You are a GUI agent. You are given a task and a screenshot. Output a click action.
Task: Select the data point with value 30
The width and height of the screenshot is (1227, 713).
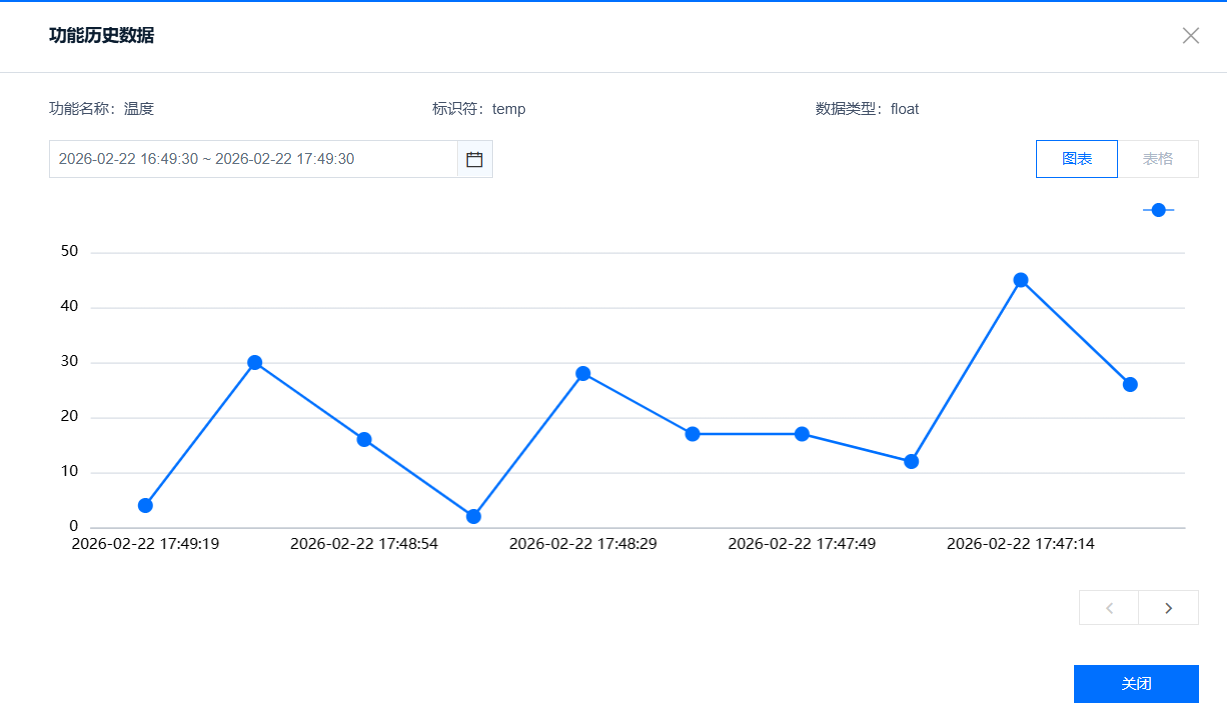pyautogui.click(x=254, y=362)
